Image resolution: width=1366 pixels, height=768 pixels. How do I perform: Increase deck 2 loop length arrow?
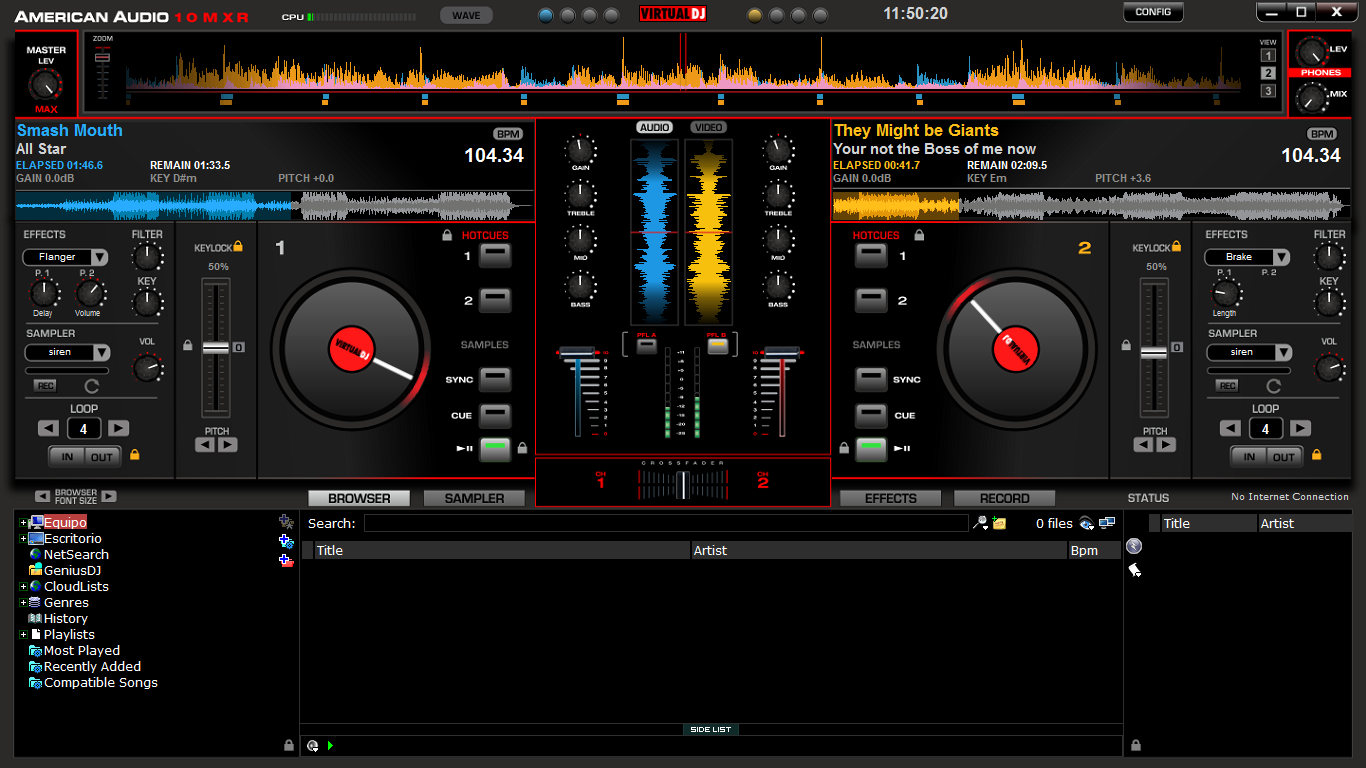pyautogui.click(x=1300, y=428)
